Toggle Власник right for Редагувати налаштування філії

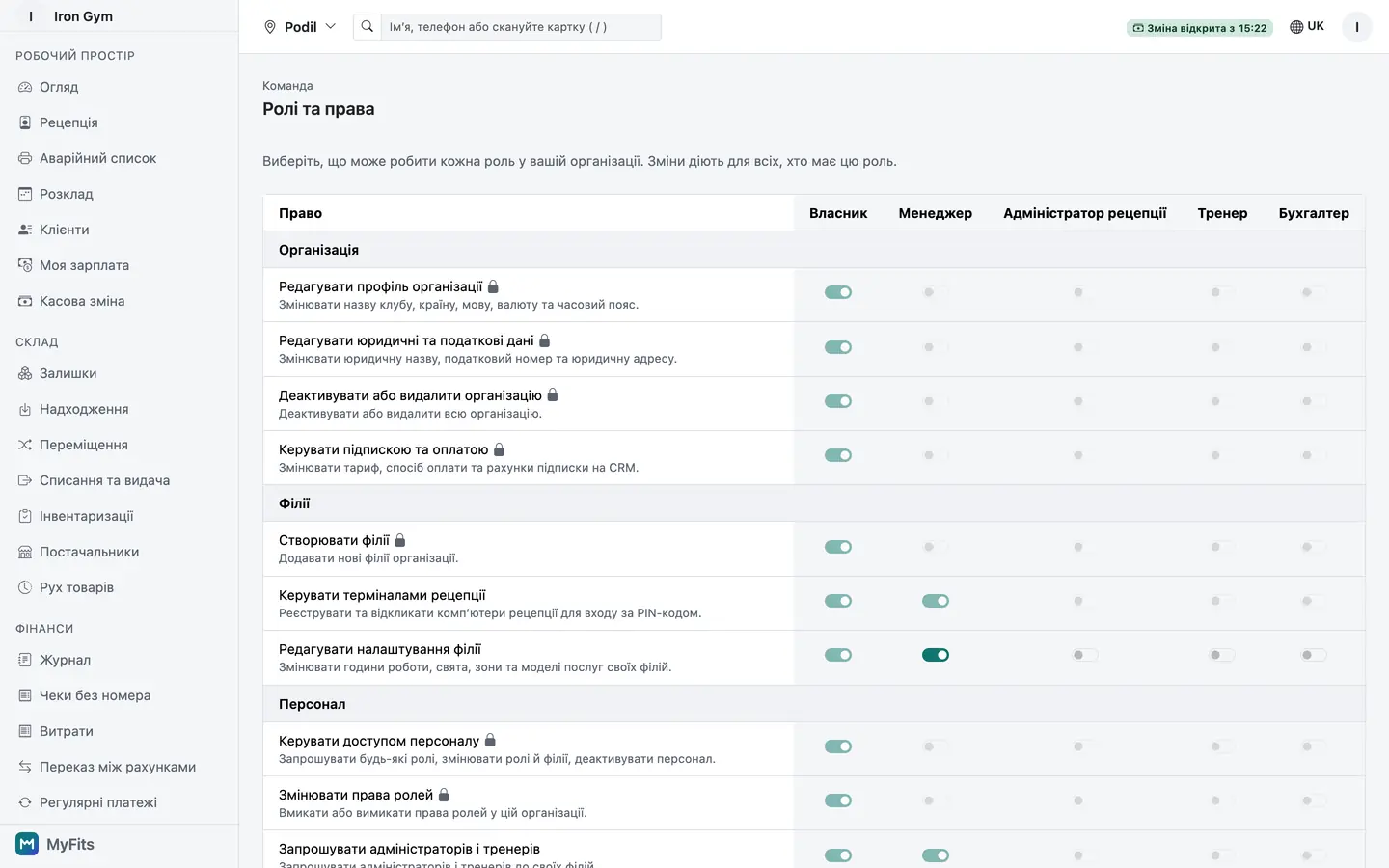pos(838,655)
